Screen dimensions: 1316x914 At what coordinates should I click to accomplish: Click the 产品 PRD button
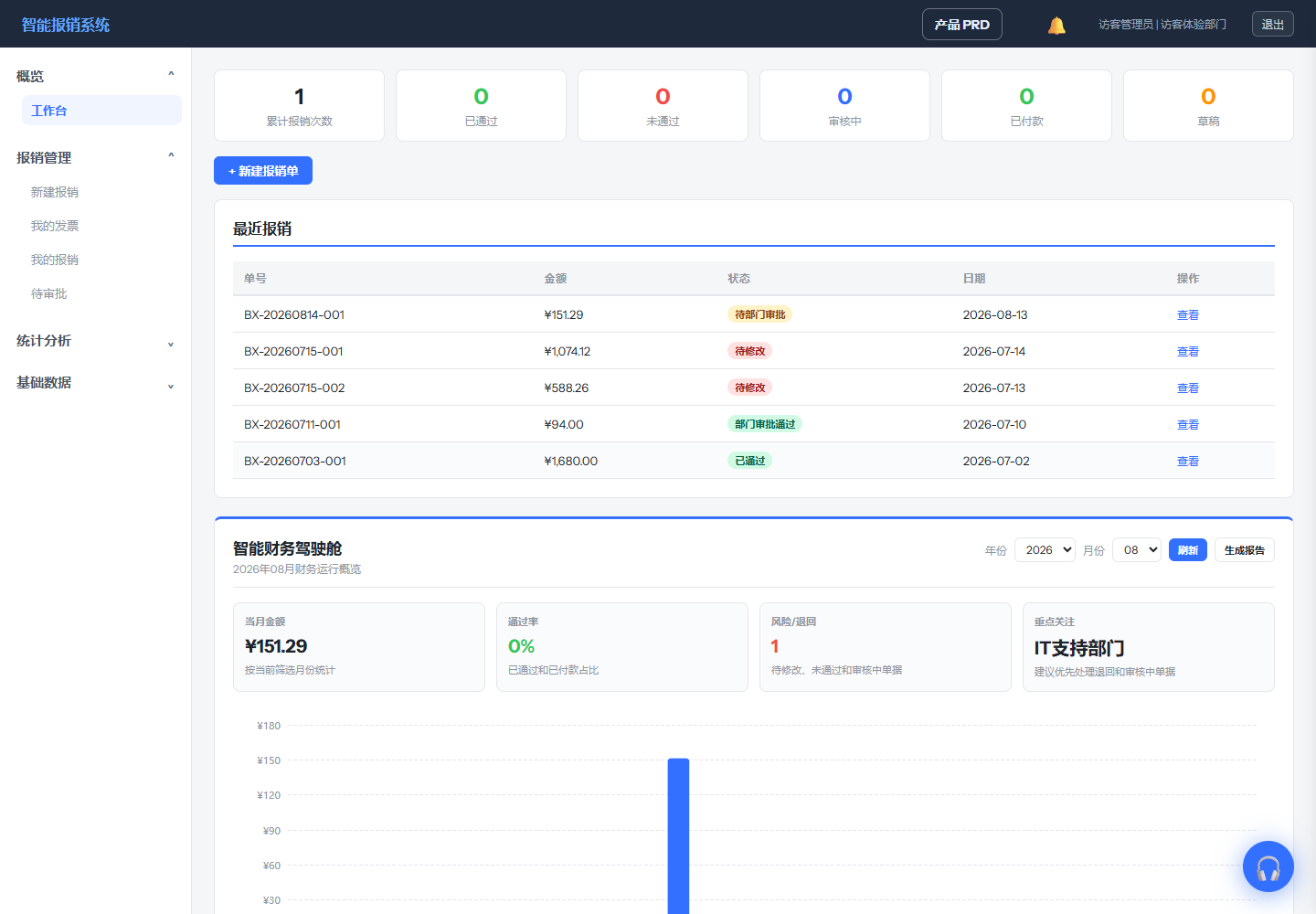coord(962,25)
